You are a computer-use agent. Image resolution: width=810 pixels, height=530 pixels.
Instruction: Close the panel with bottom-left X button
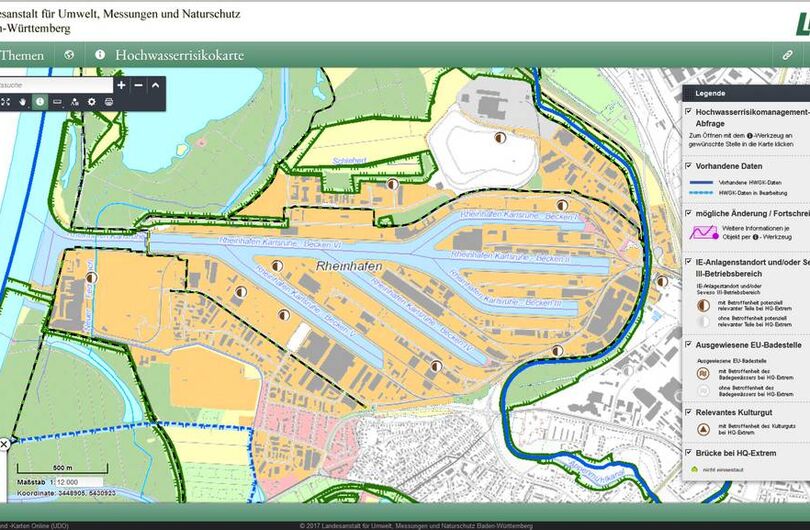4,444
